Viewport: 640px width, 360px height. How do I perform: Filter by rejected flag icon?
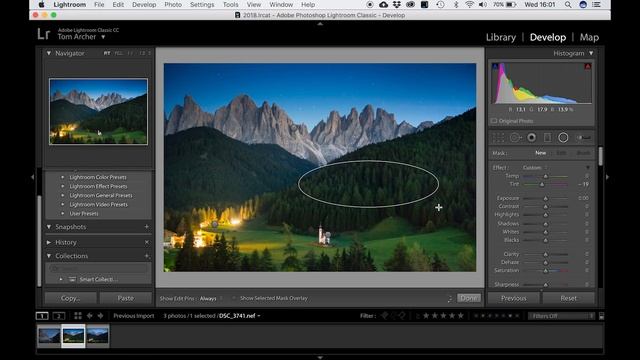(x=402, y=316)
